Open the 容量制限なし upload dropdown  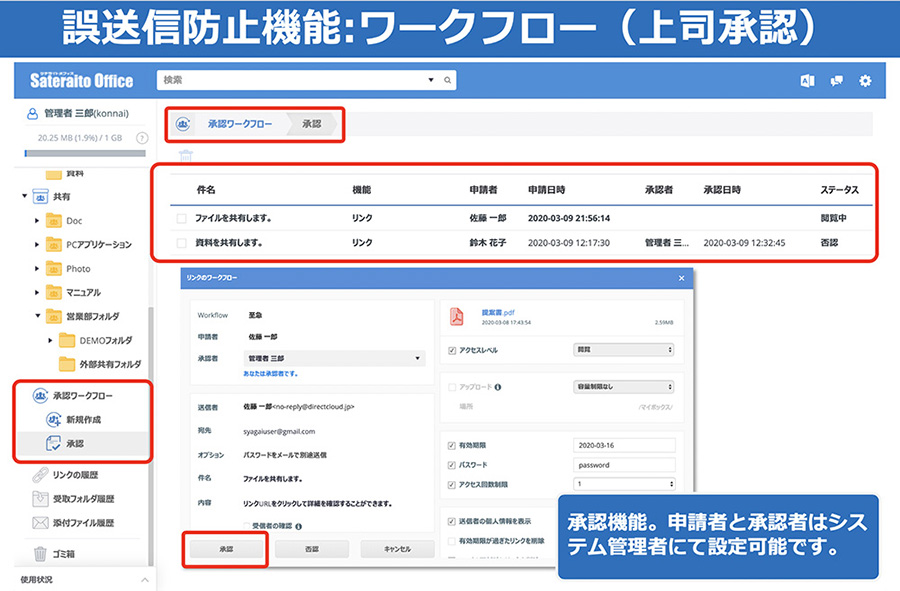tap(624, 387)
